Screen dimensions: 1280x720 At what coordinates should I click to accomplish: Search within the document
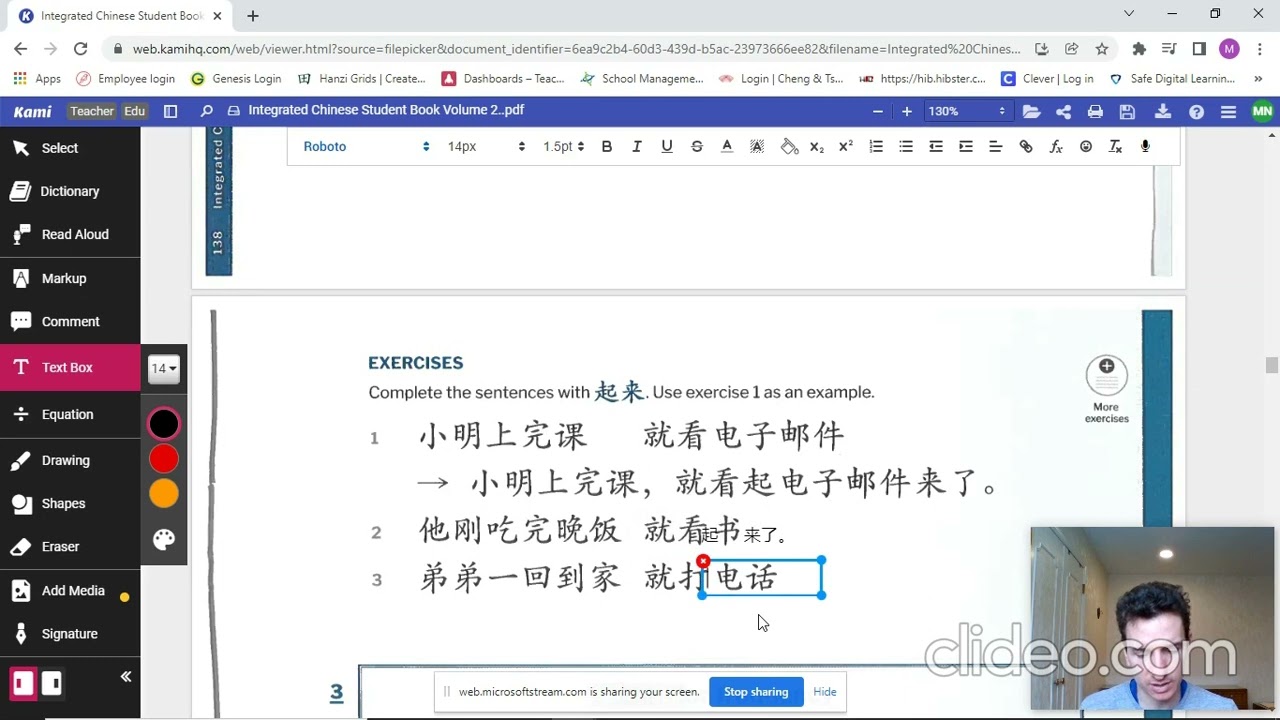[x=206, y=111]
